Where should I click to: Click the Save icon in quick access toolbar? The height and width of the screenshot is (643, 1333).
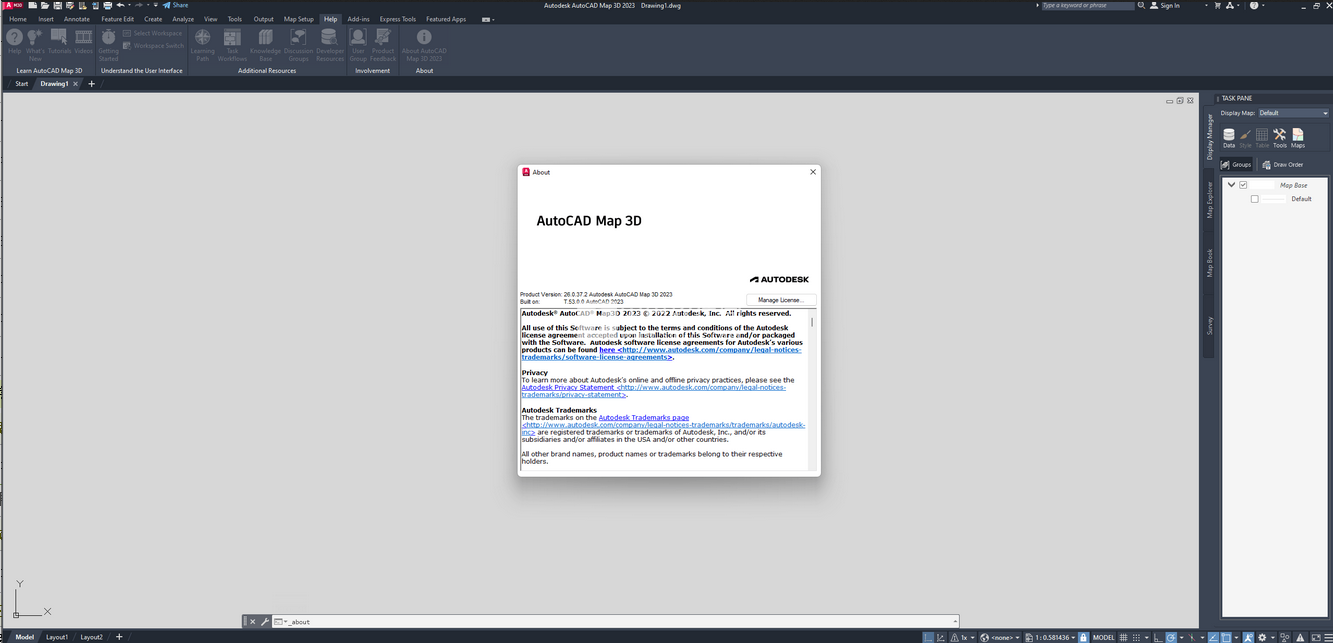[x=58, y=5]
